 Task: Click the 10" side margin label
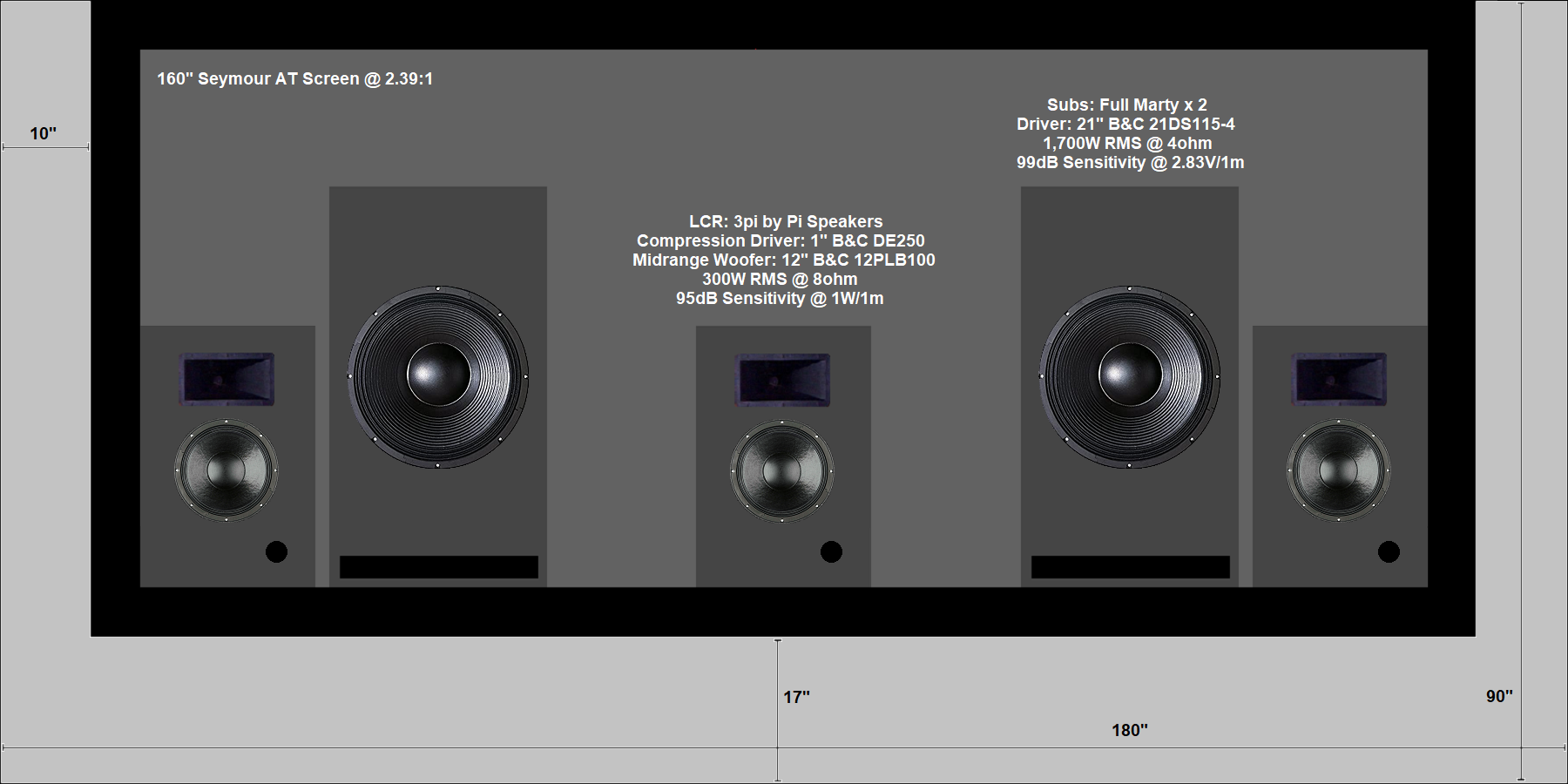pos(43,133)
